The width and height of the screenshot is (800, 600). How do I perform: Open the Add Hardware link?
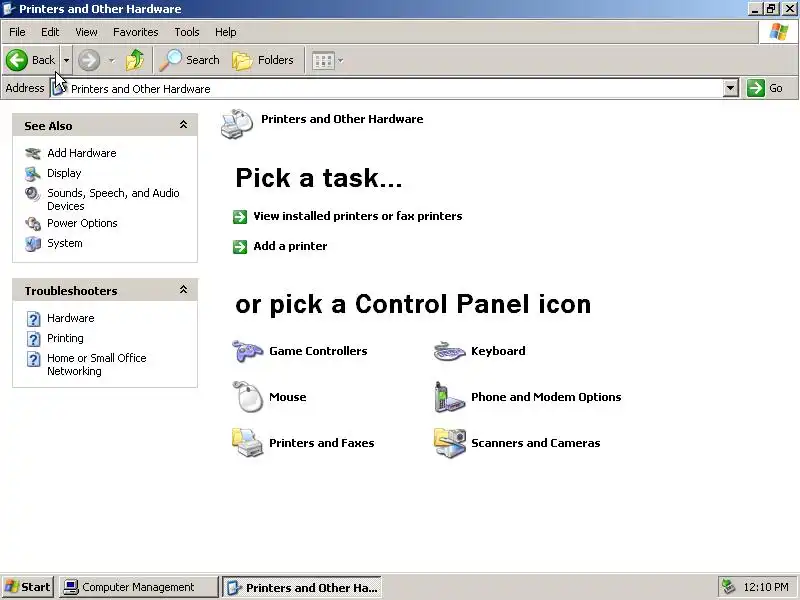pyautogui.click(x=82, y=153)
